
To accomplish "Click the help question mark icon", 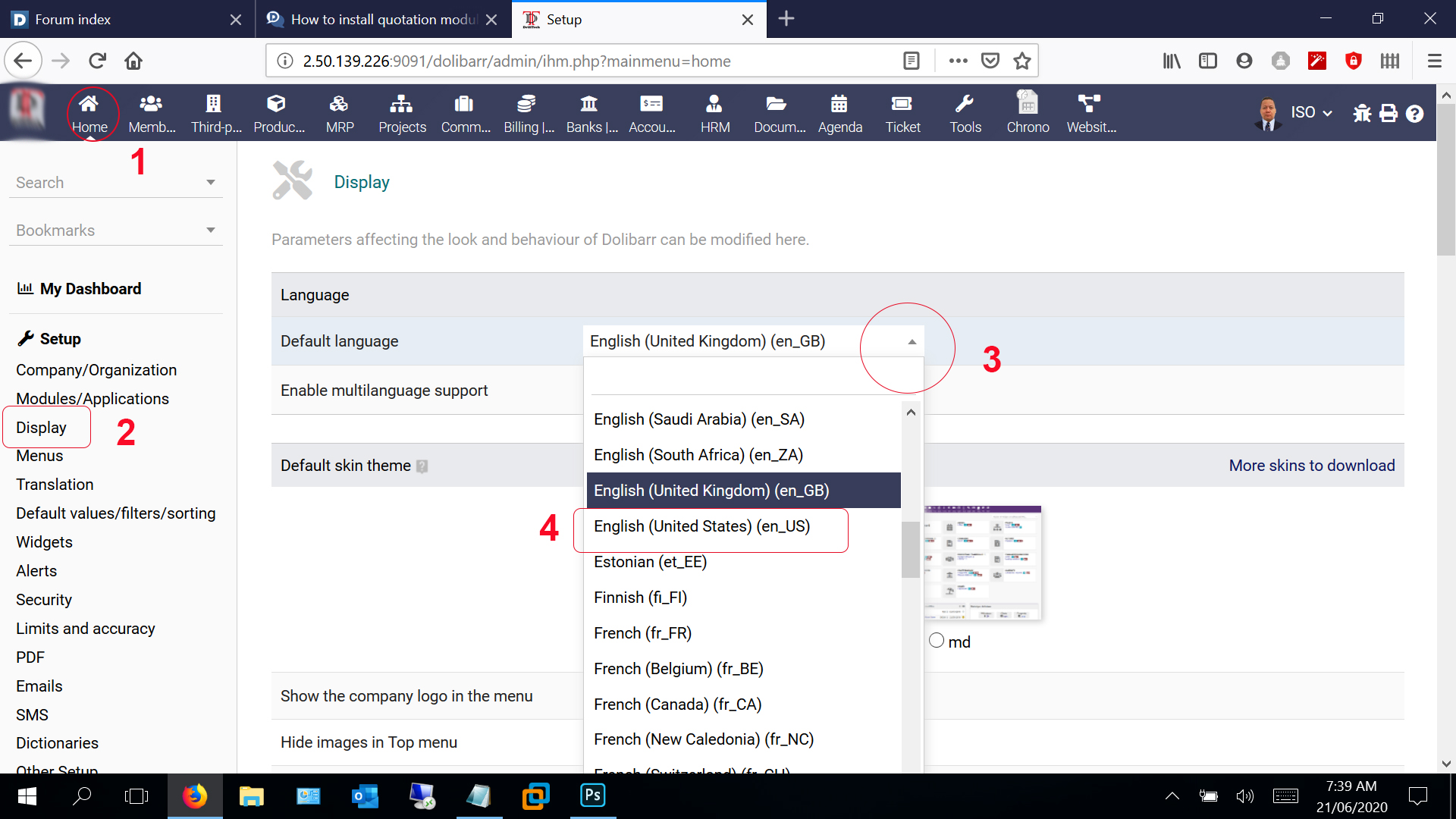I will [x=1414, y=114].
